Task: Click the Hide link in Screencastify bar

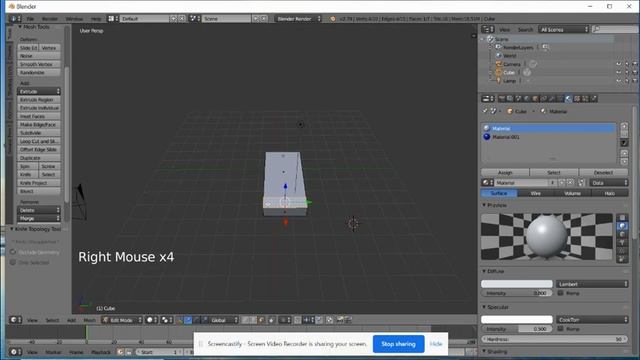Action: (x=436, y=344)
